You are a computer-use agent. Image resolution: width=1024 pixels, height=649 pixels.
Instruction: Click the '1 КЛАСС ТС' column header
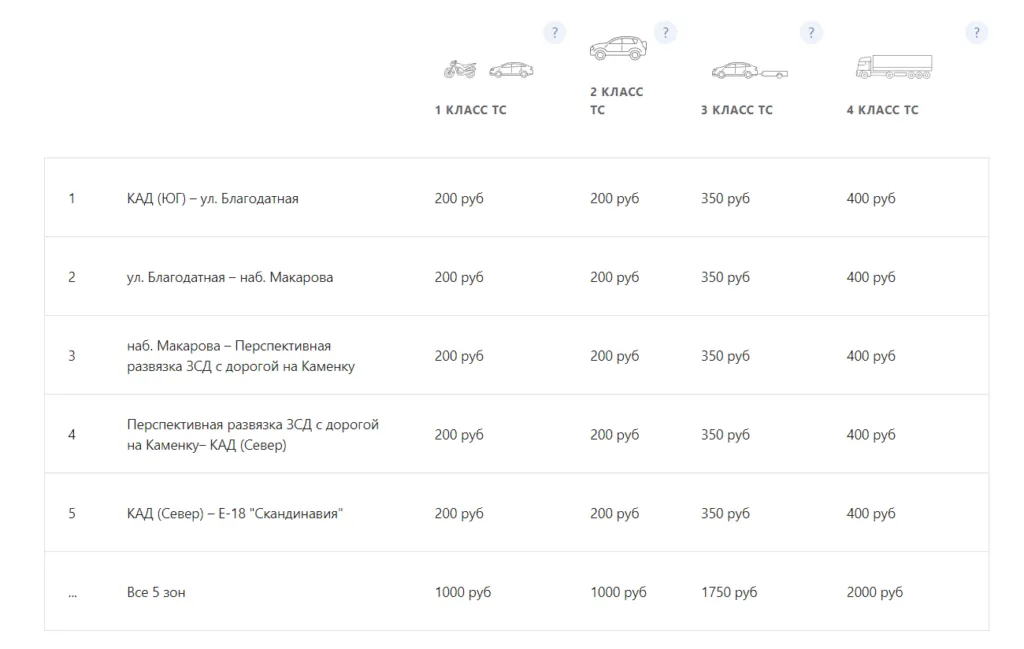(470, 110)
